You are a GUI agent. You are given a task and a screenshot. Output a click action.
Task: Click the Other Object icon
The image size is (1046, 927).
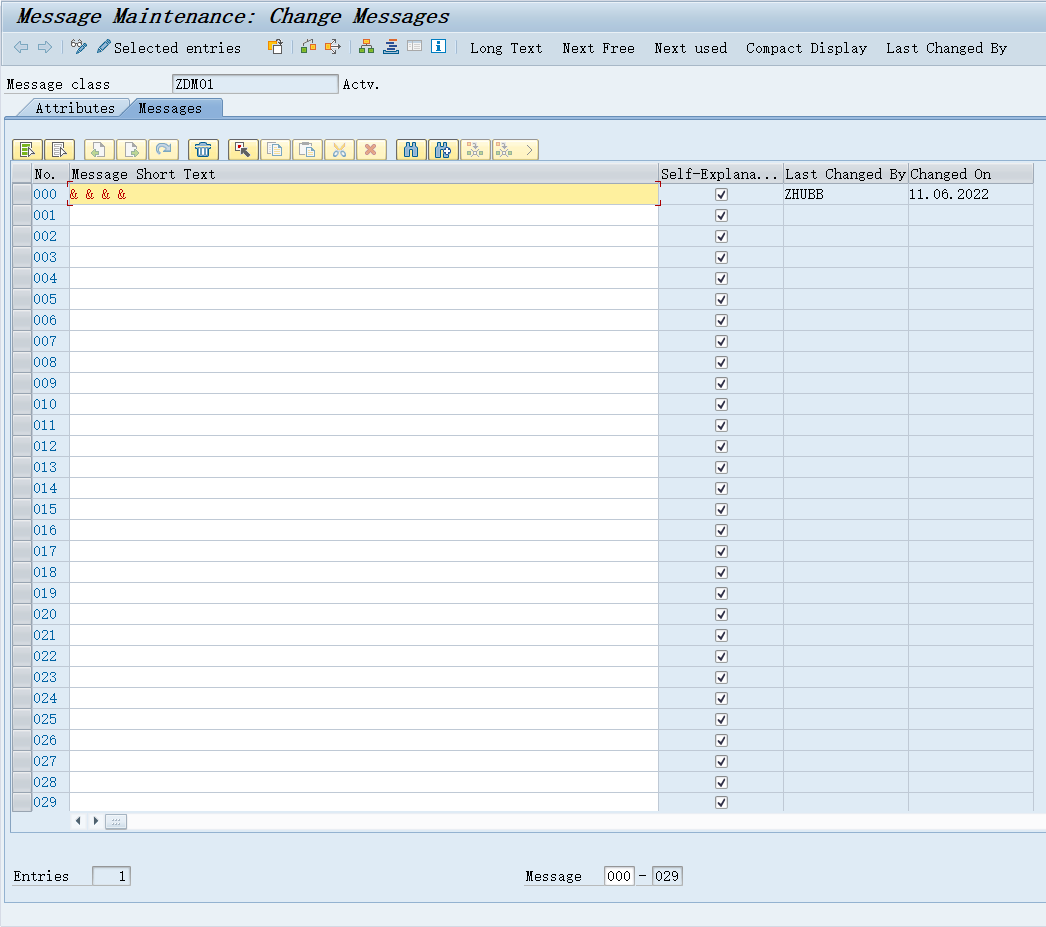[x=276, y=47]
